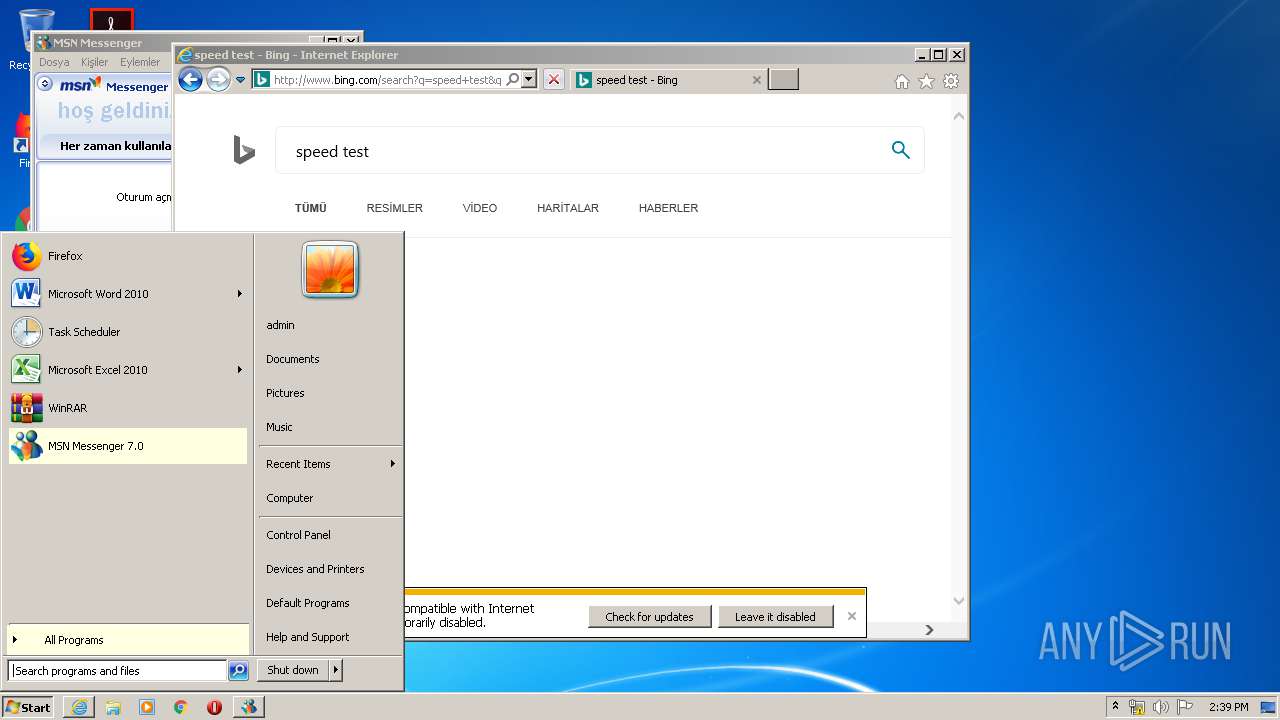1280x720 pixels.
Task: Open a new tab in Internet Explorer
Action: (x=783, y=80)
